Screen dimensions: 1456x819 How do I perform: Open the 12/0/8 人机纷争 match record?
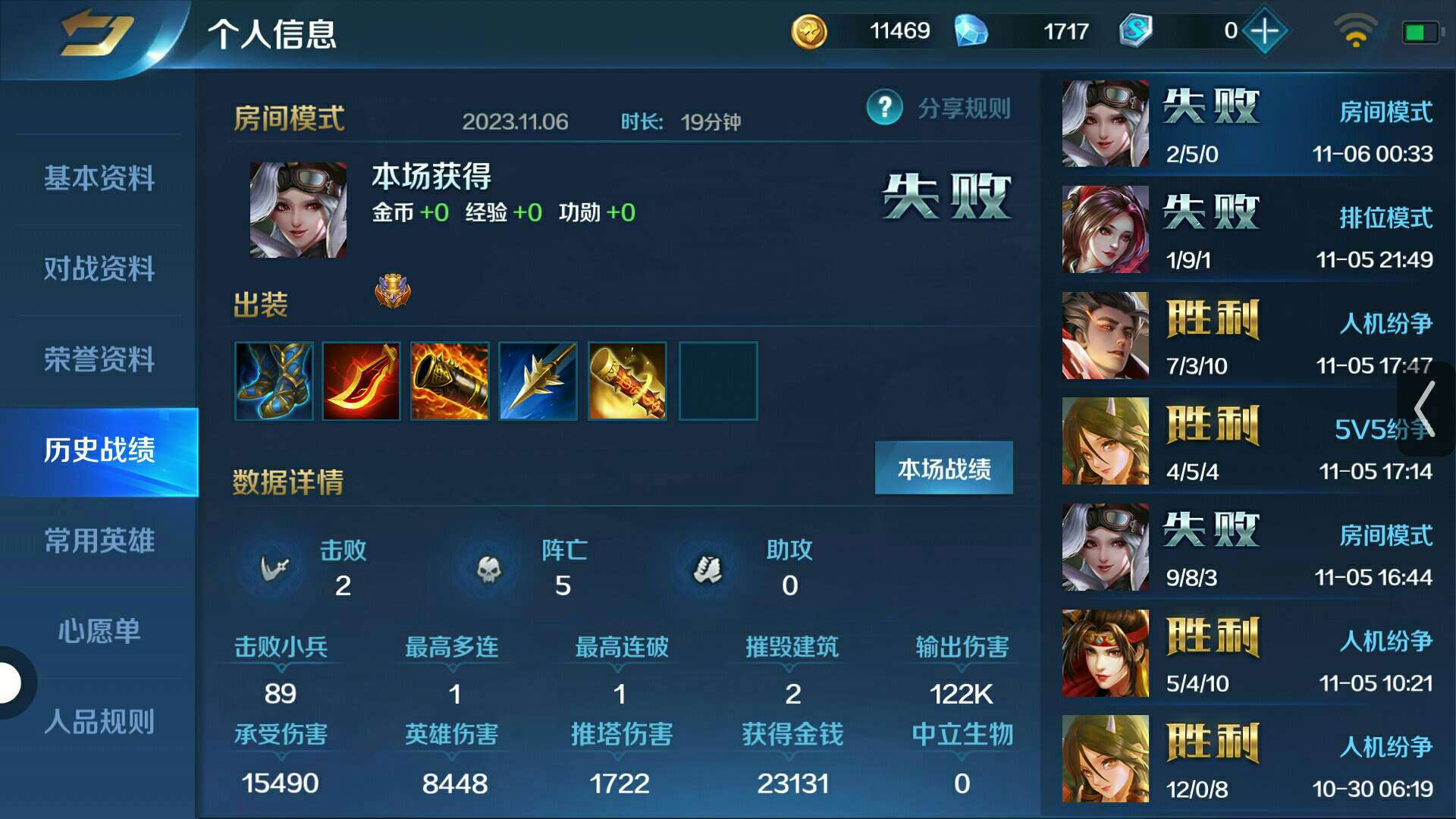point(1247,759)
